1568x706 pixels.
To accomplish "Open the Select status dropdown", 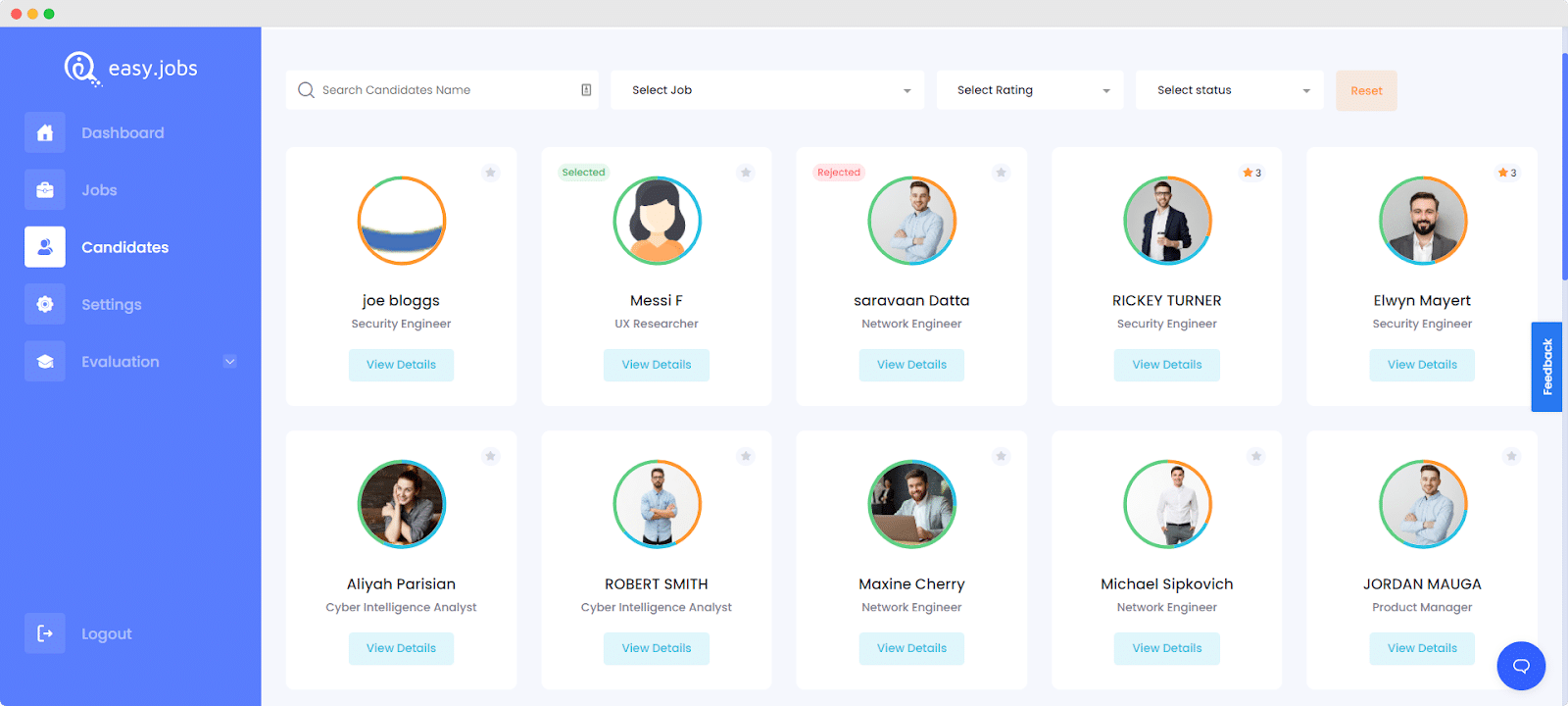I will (x=1230, y=90).
